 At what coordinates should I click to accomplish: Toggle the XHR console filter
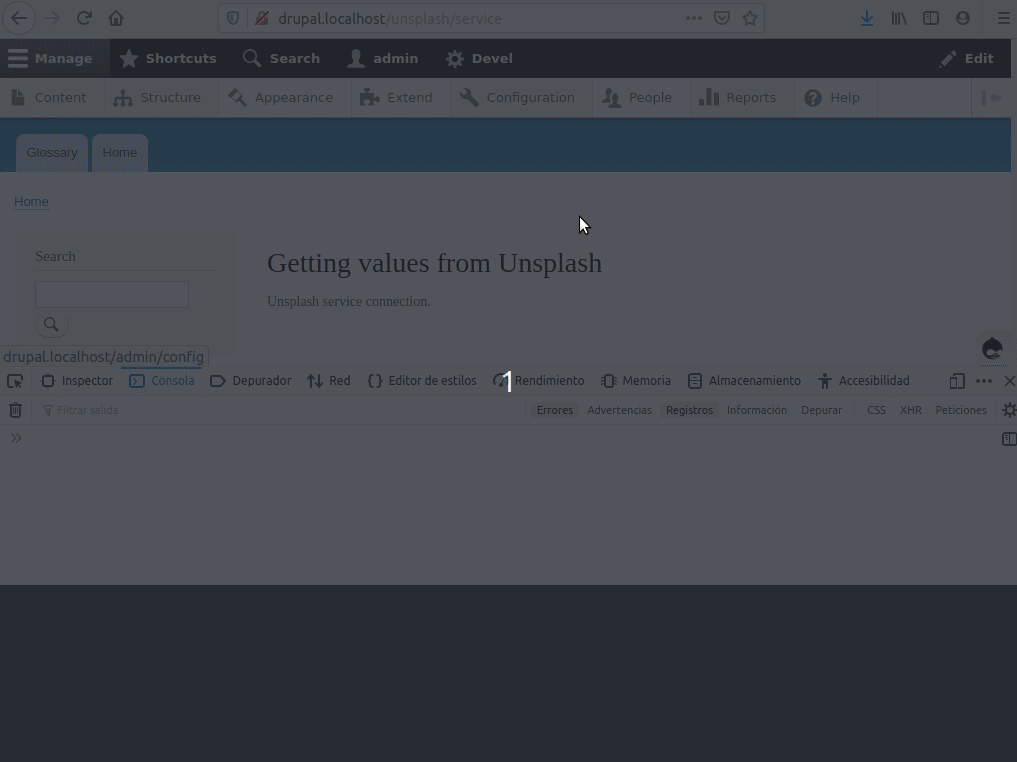[x=910, y=409]
